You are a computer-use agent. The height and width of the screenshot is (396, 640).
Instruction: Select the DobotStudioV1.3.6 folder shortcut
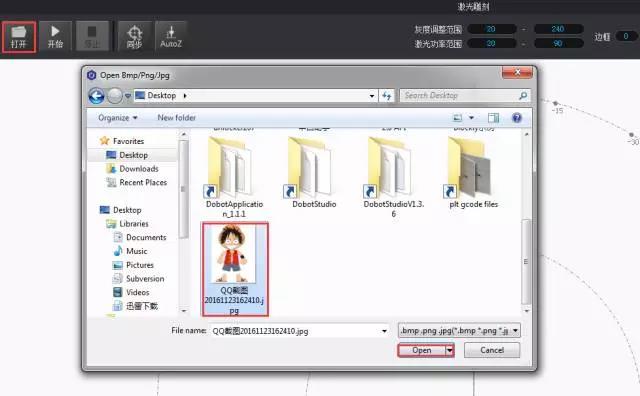393,177
